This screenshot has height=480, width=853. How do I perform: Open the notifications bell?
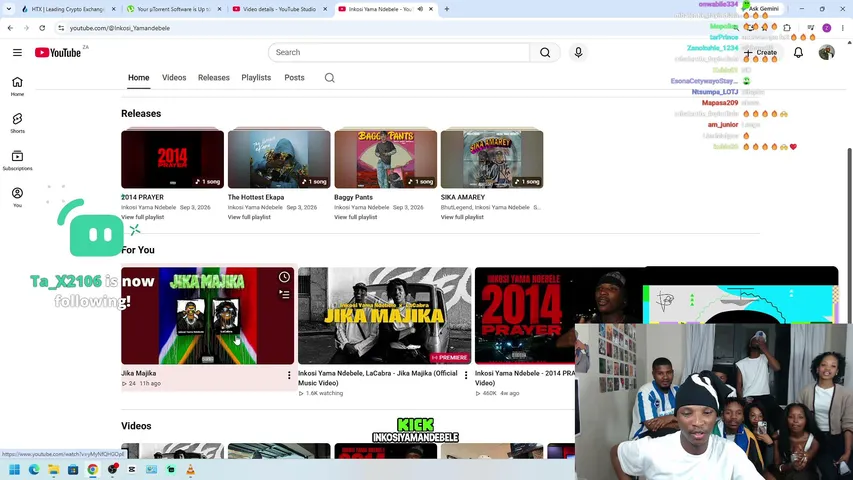click(798, 52)
